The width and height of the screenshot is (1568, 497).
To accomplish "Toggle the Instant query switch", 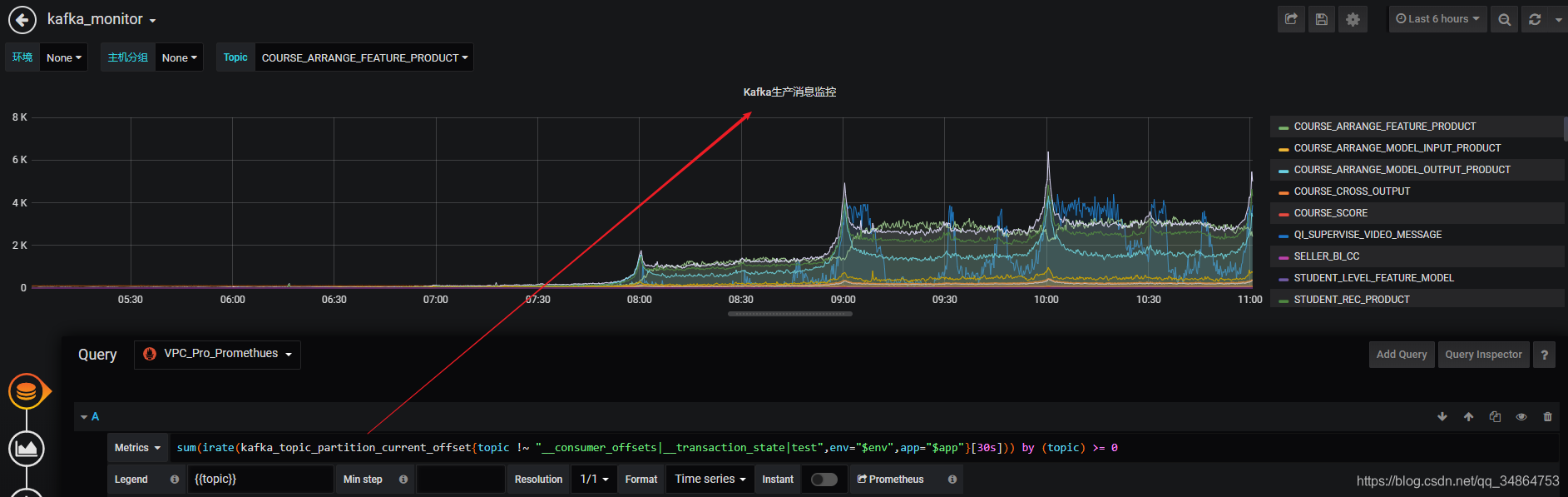I will 824,480.
